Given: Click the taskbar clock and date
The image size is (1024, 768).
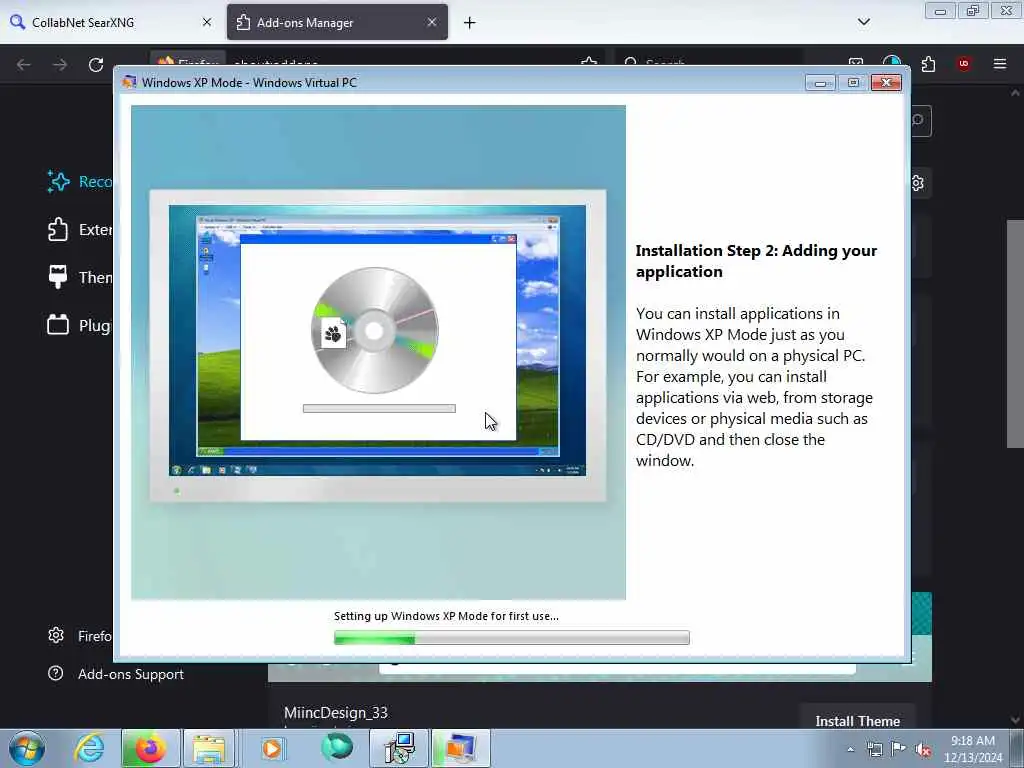Looking at the screenshot, I should (973, 749).
